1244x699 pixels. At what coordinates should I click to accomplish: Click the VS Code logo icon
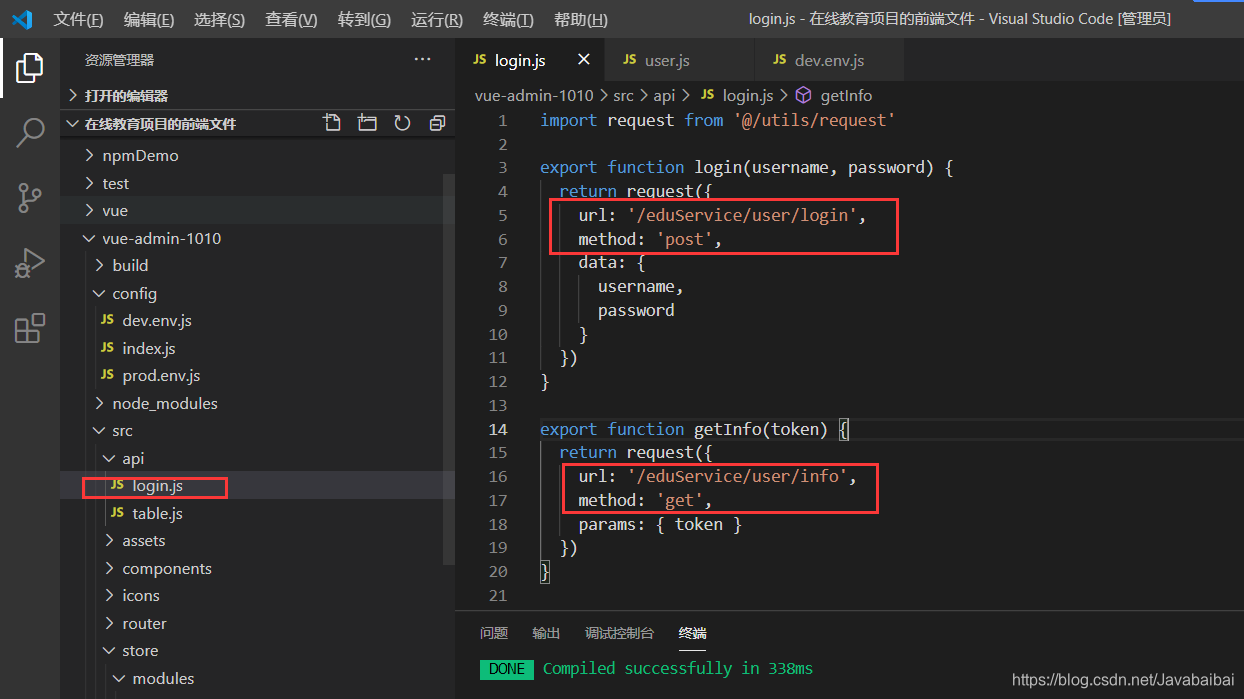click(x=22, y=19)
